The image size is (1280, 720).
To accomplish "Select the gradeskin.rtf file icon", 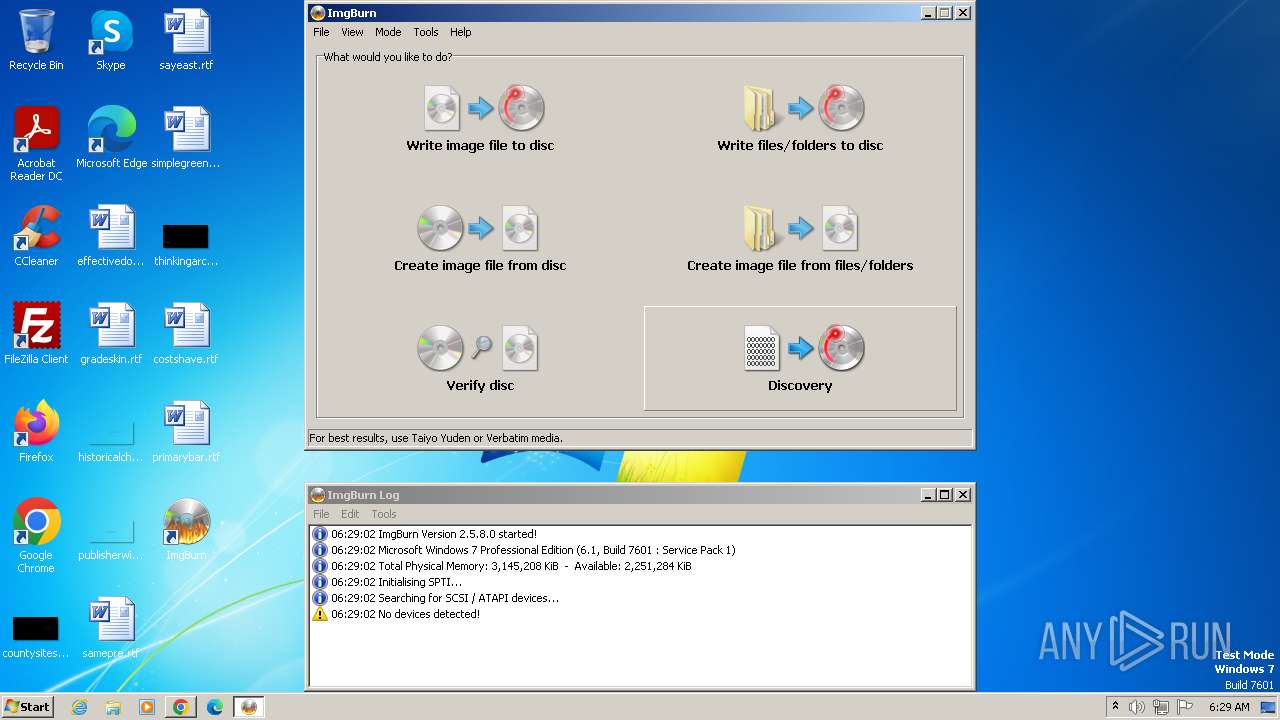I will [111, 334].
